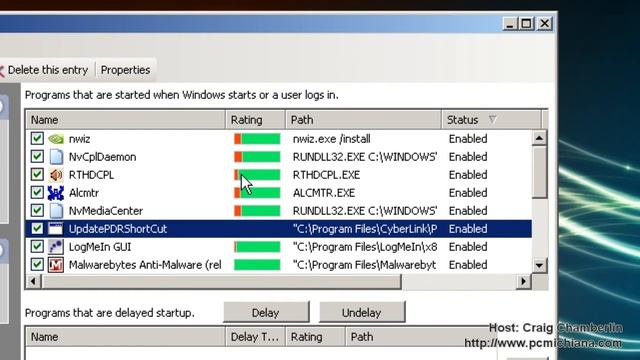Click the Undelay button
640x360 pixels.
coord(362,313)
